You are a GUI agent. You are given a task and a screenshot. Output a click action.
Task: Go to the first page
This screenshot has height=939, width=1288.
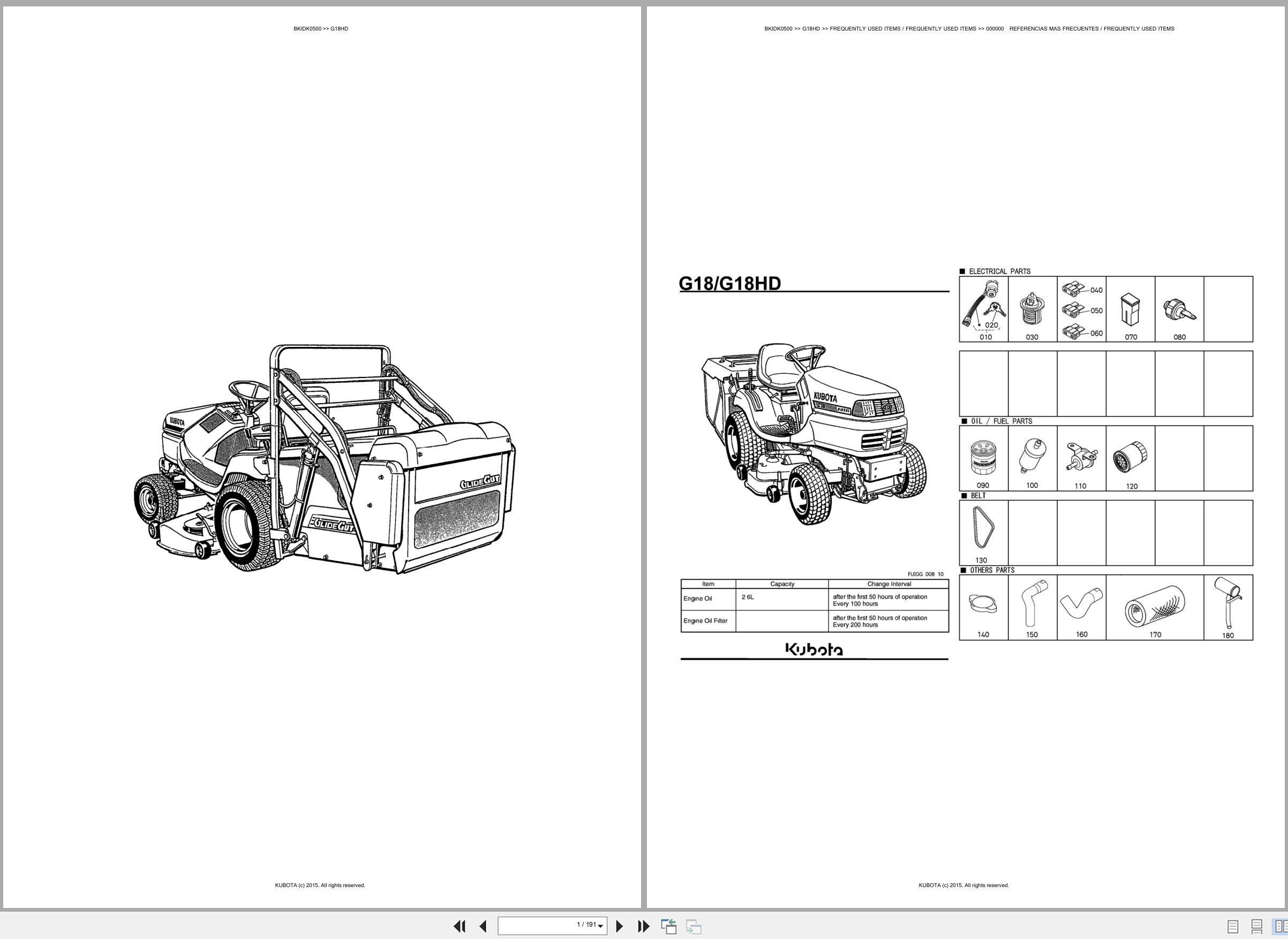click(460, 927)
